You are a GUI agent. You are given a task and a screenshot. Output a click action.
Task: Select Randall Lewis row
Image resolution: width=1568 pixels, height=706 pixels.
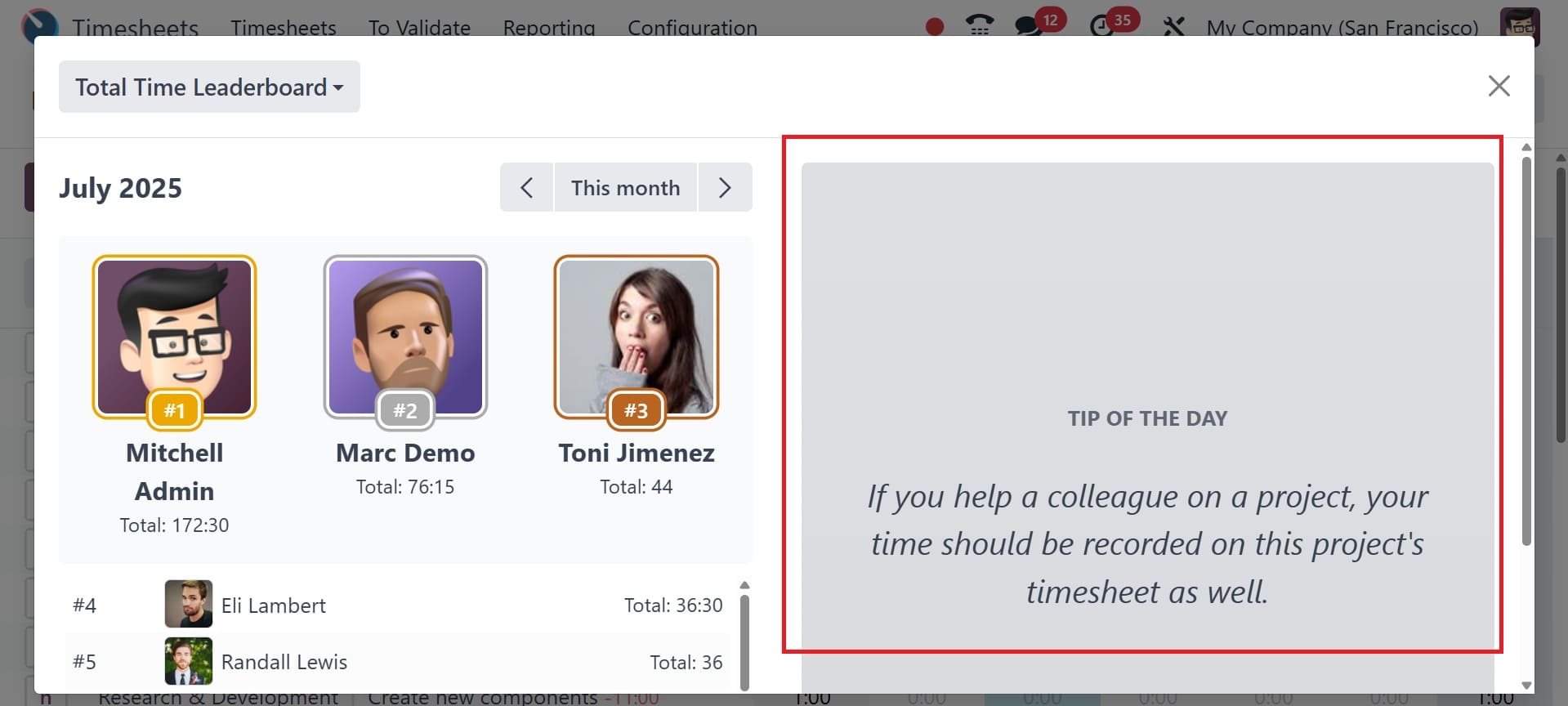tap(398, 662)
